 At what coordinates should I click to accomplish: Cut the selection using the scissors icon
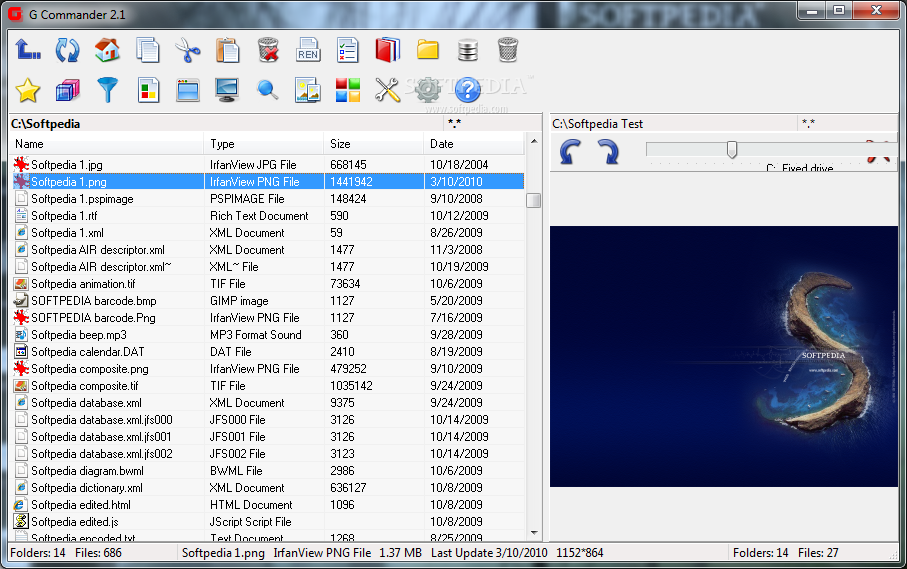point(187,50)
